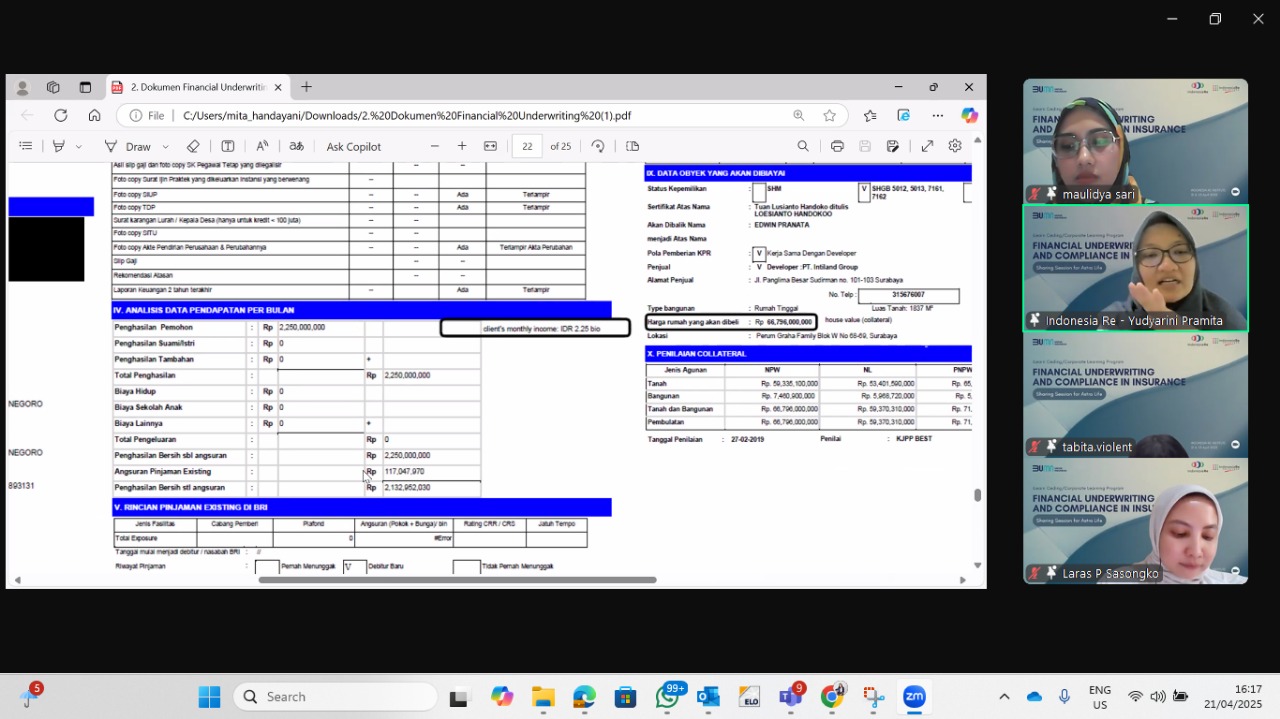
Task: Tick the SHM checkbox under Status Kepemilikan
Action: 759,192
